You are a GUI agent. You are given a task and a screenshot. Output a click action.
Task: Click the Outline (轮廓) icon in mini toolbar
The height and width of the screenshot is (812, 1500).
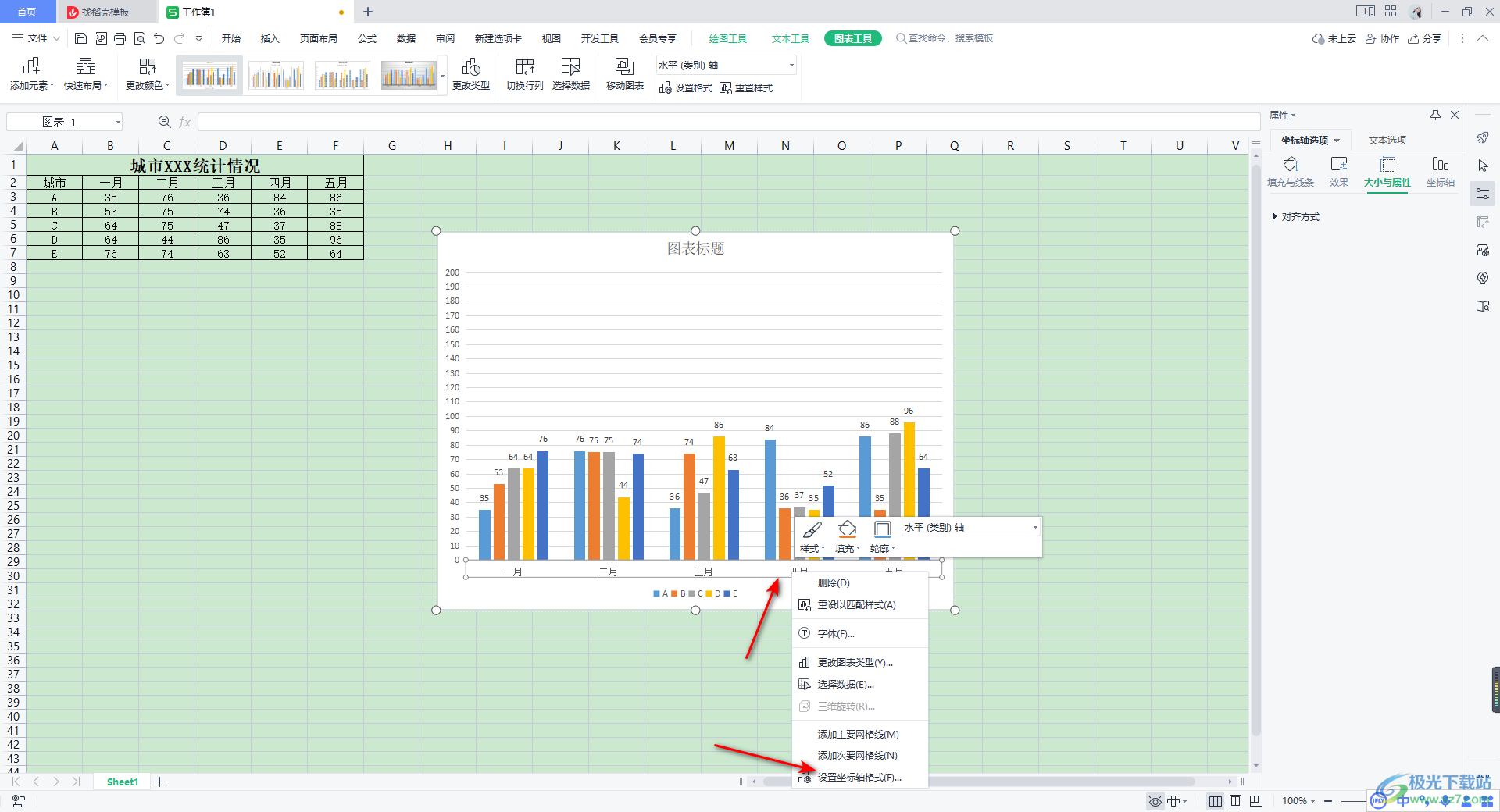[883, 536]
